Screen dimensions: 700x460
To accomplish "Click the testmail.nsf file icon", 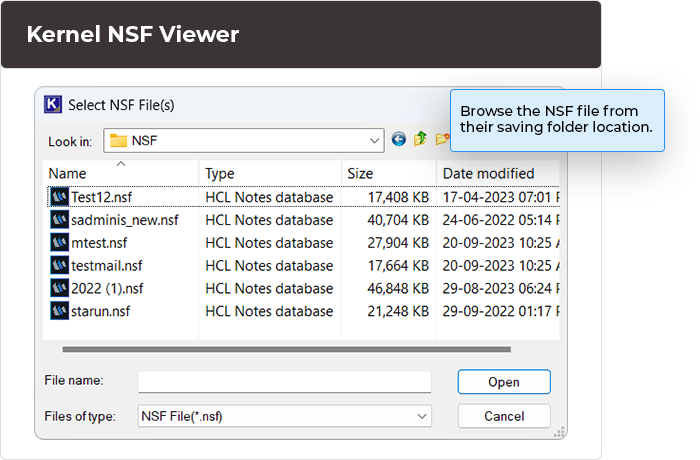I will coord(59,265).
